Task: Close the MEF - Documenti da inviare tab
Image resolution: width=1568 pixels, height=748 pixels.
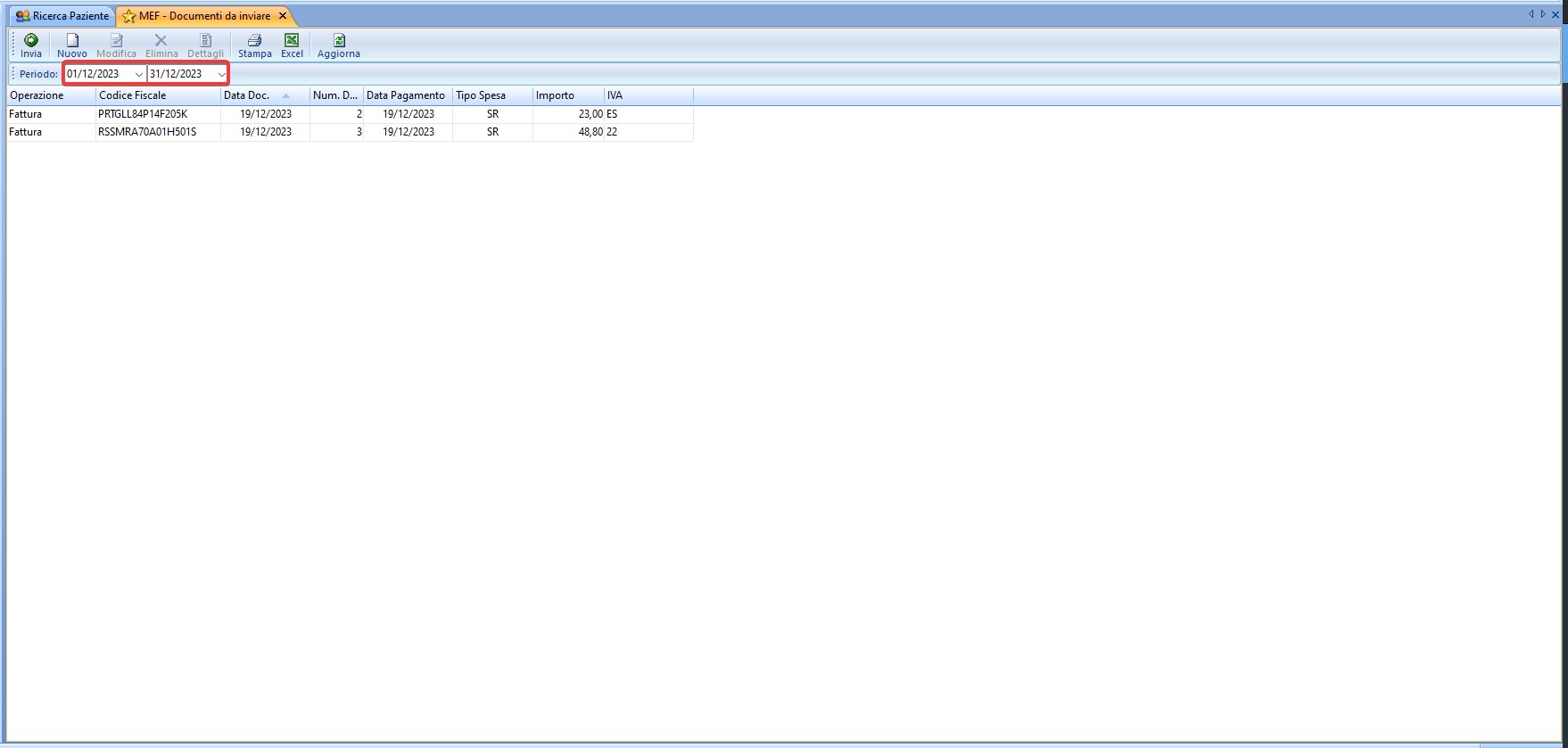Action: pos(283,16)
